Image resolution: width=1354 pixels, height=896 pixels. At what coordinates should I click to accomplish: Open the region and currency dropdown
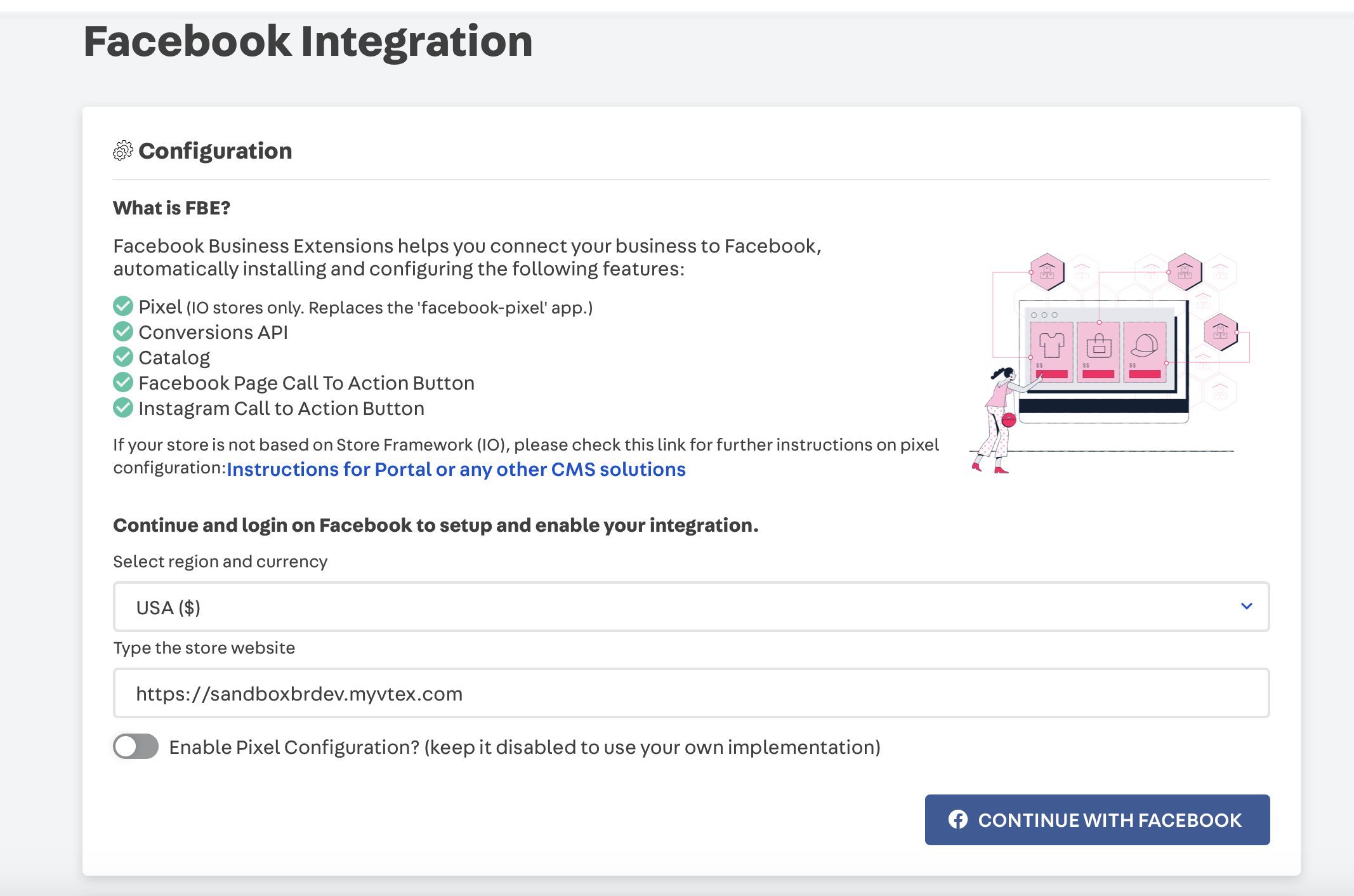point(692,607)
